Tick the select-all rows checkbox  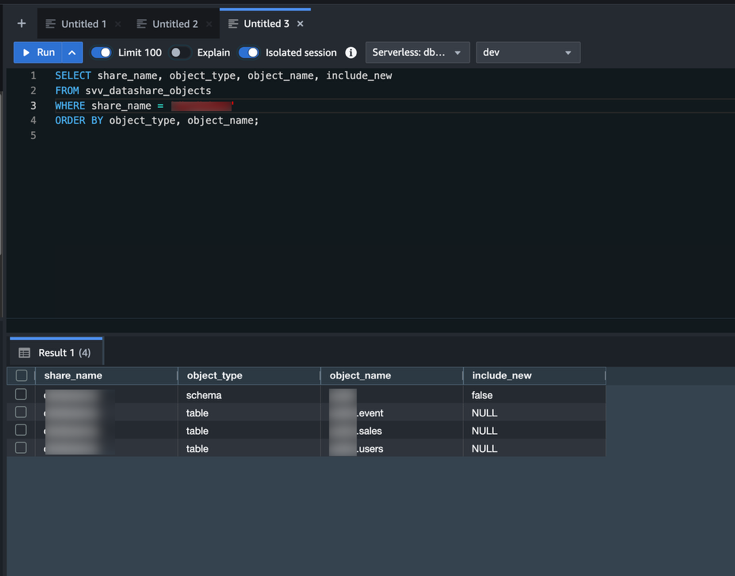21,375
